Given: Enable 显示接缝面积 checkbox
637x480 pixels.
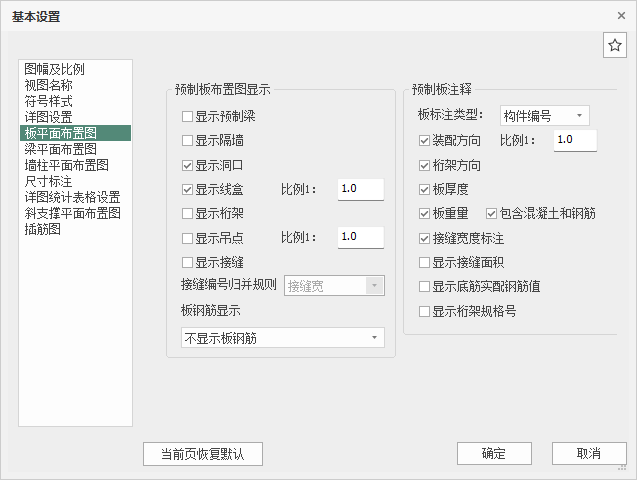Looking at the screenshot, I should pyautogui.click(x=425, y=262).
